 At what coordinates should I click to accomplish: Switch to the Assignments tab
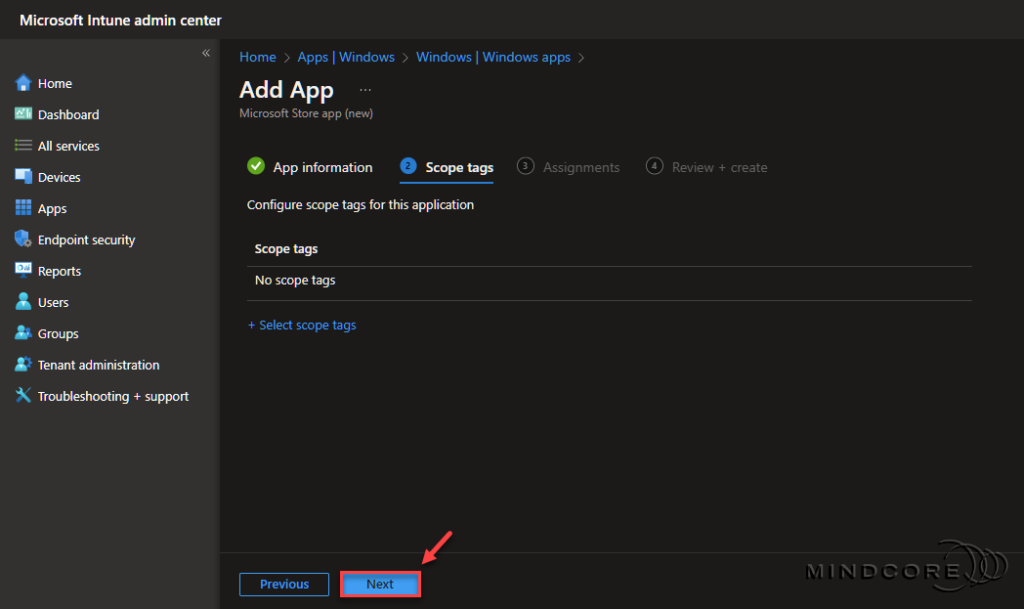[580, 167]
